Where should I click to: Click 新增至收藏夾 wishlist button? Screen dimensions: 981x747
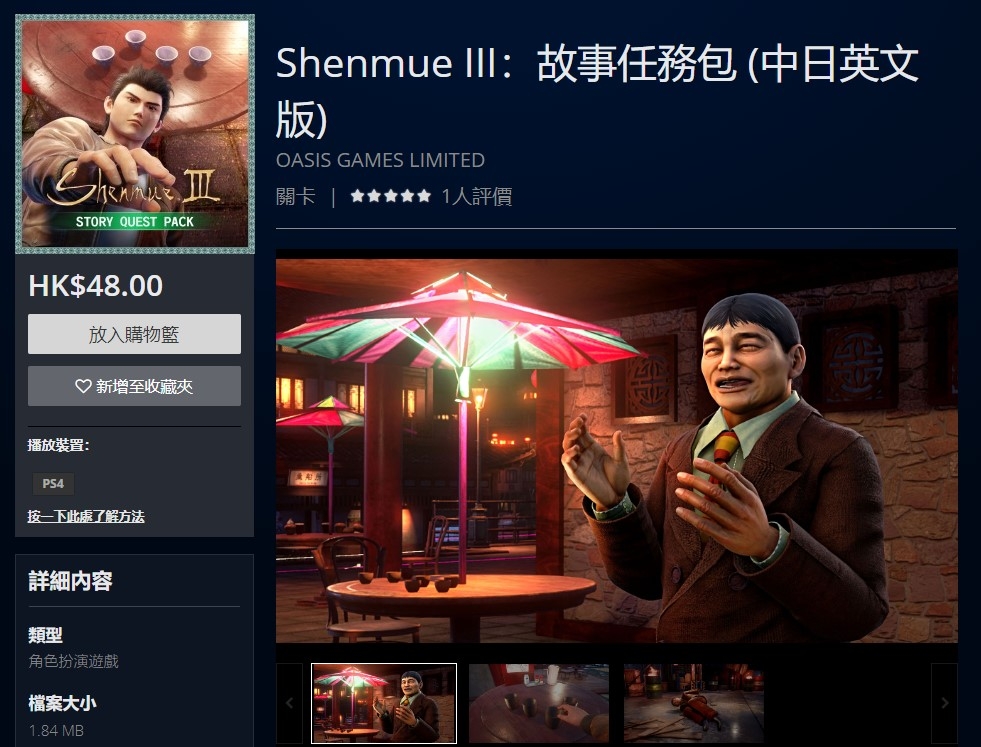tap(134, 386)
